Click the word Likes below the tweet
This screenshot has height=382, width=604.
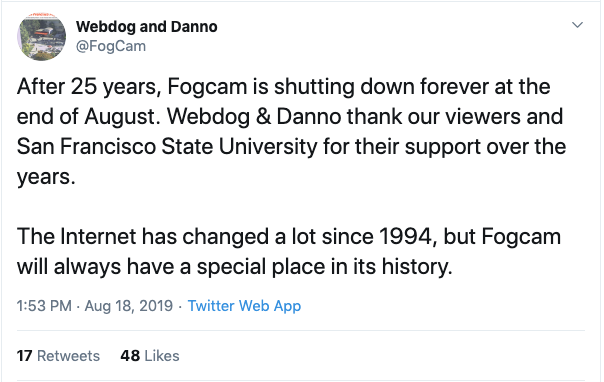162,356
